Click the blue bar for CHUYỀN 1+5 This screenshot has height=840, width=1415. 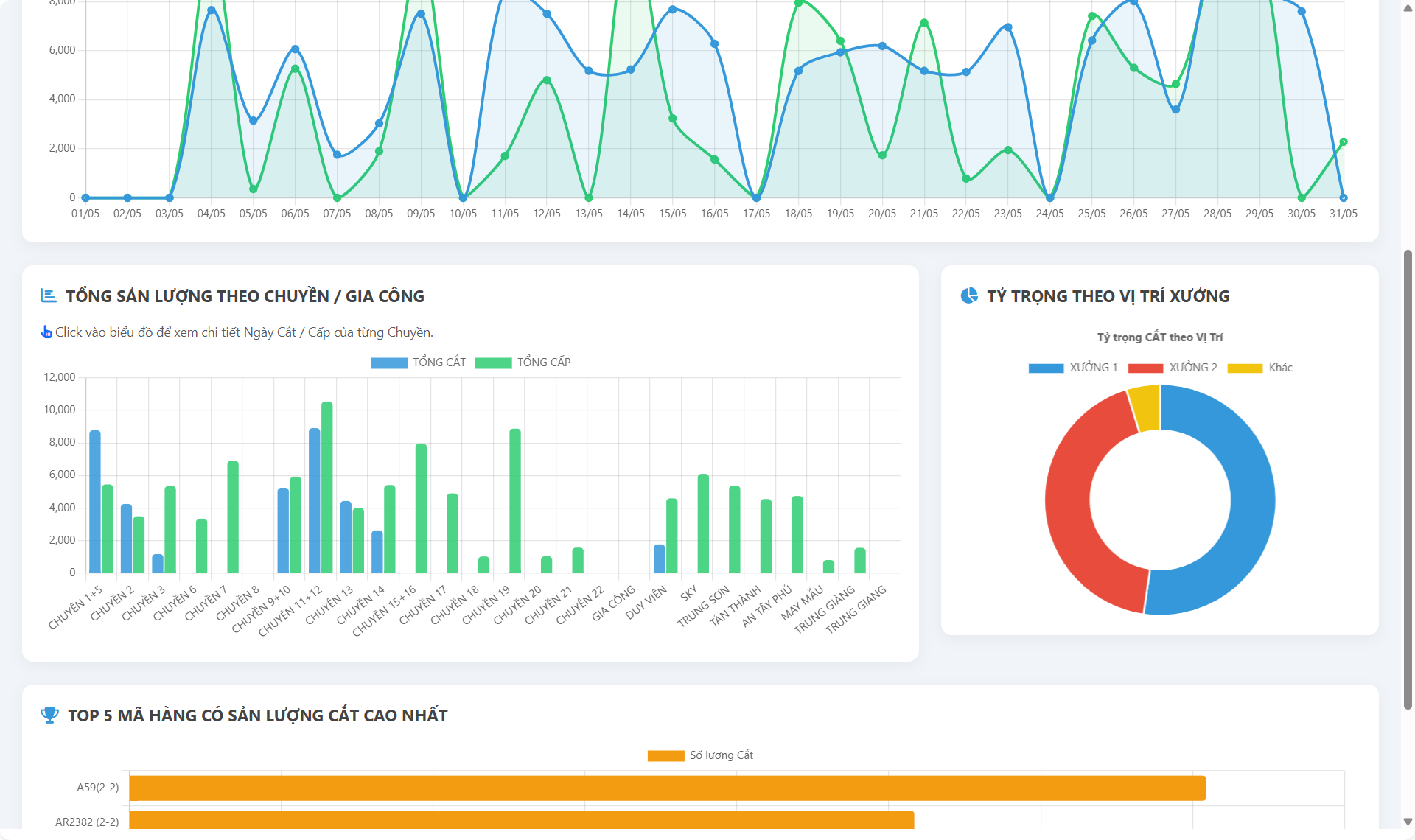[x=95, y=502]
